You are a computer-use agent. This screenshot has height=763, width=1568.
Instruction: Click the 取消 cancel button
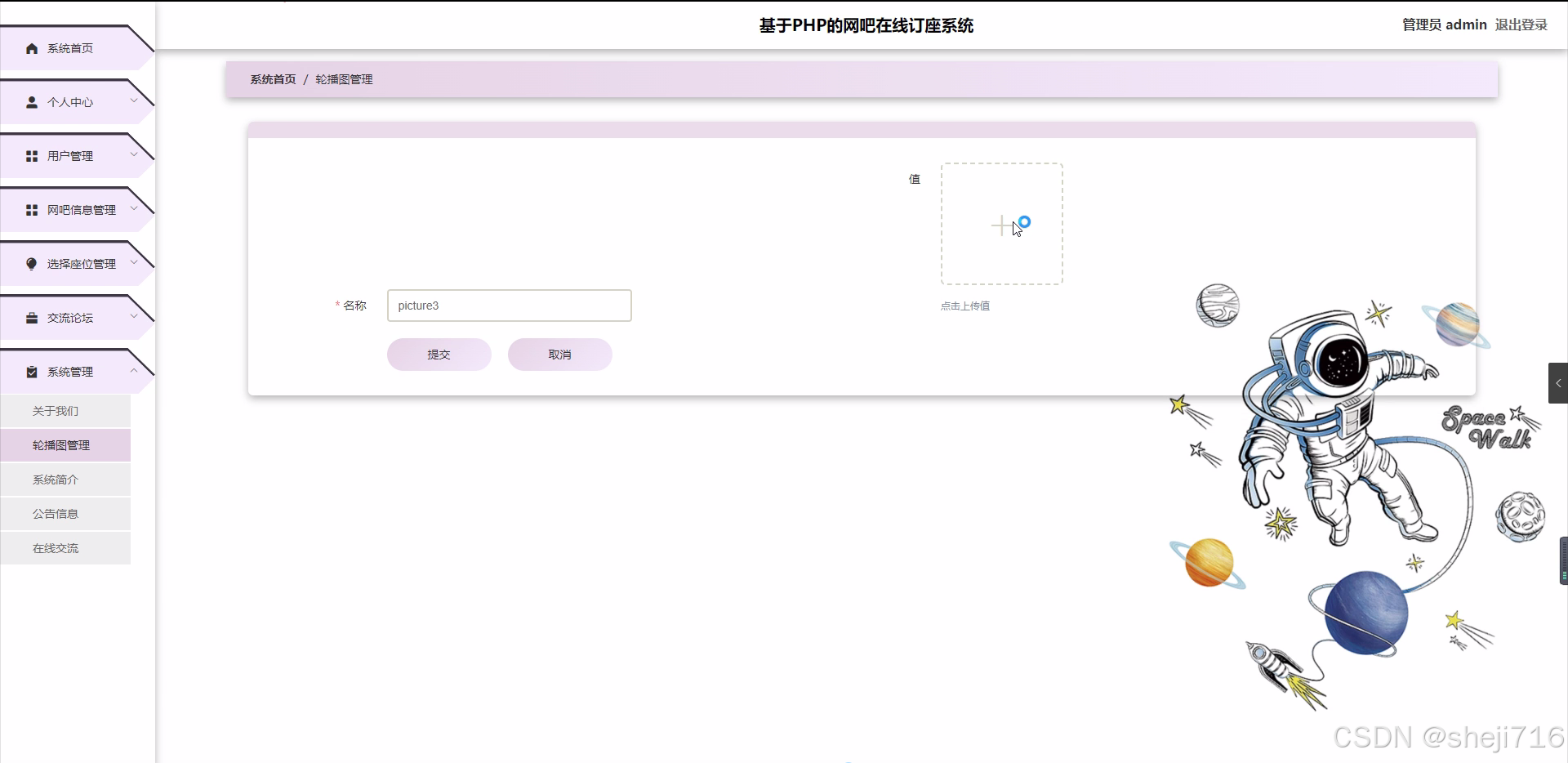[560, 355]
